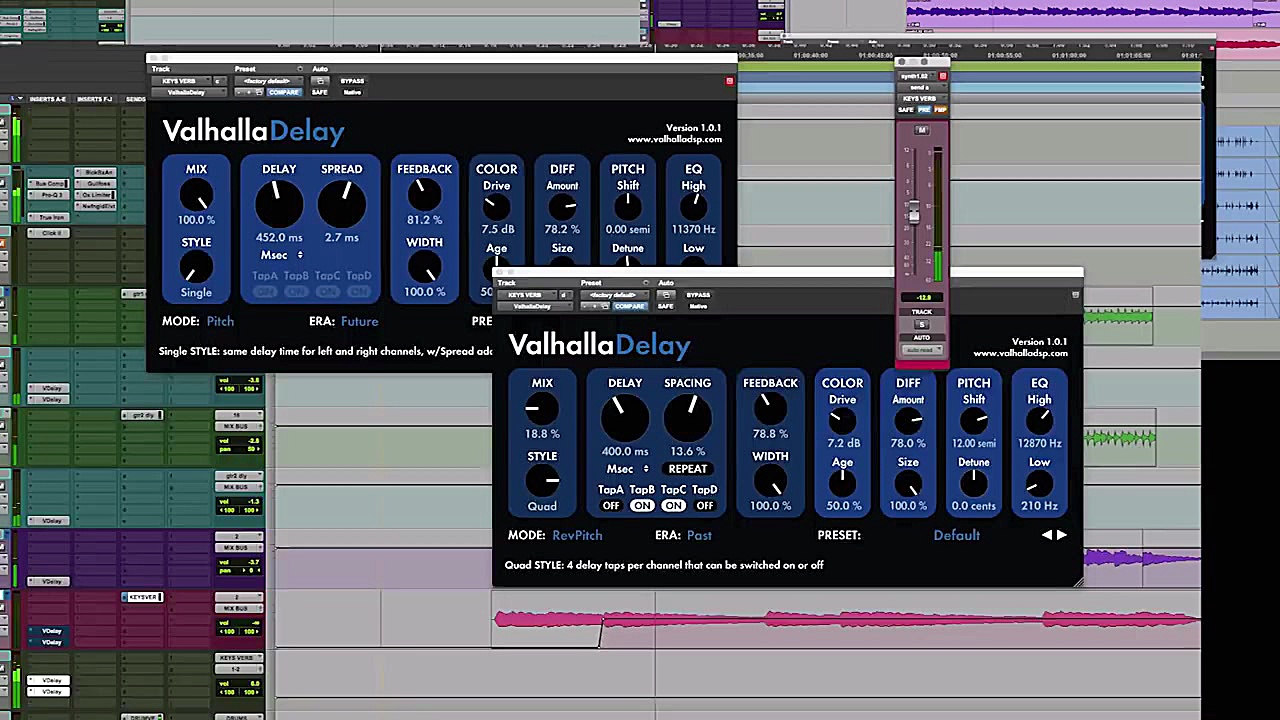Toggle BYPASS in back ValhallaDelay header
The image size is (1280, 720).
tap(352, 81)
